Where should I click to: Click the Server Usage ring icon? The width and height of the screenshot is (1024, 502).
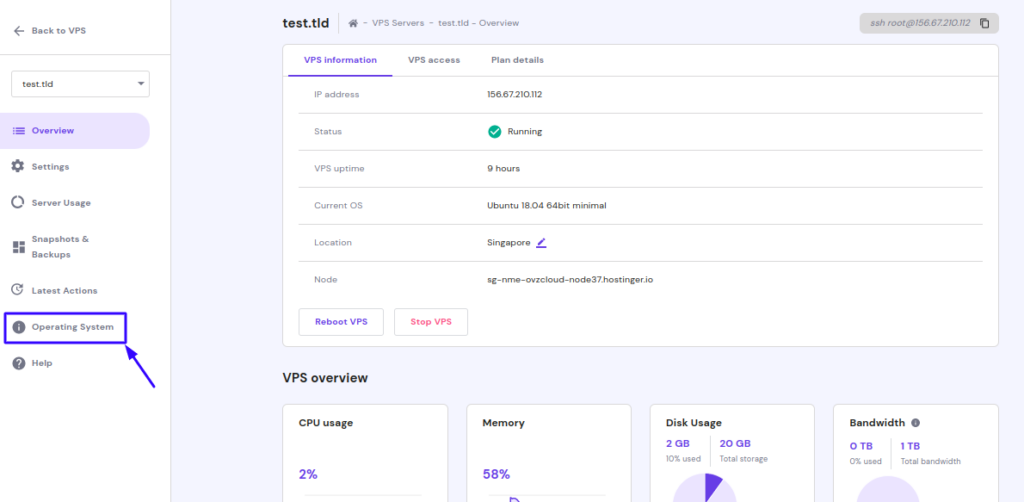[18, 202]
